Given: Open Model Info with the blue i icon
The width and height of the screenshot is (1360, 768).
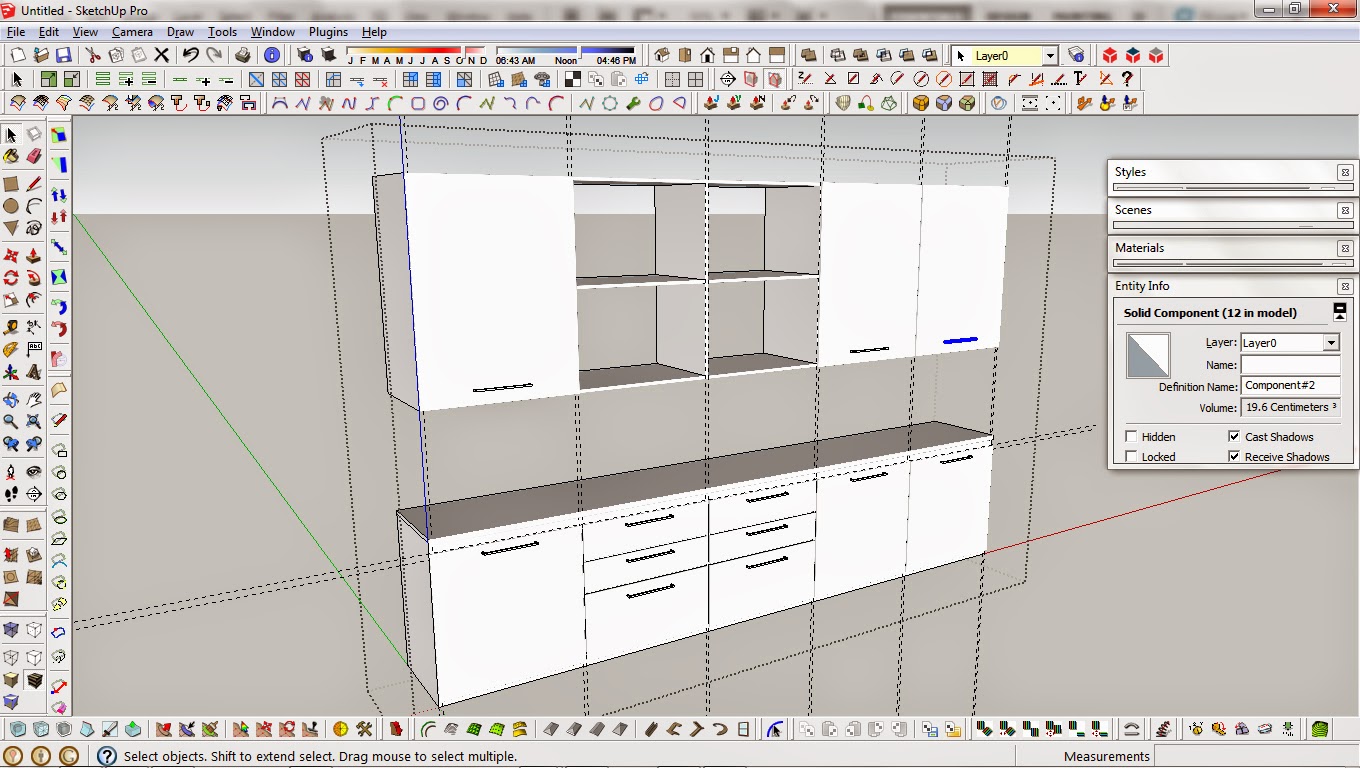Looking at the screenshot, I should click(x=271, y=55).
